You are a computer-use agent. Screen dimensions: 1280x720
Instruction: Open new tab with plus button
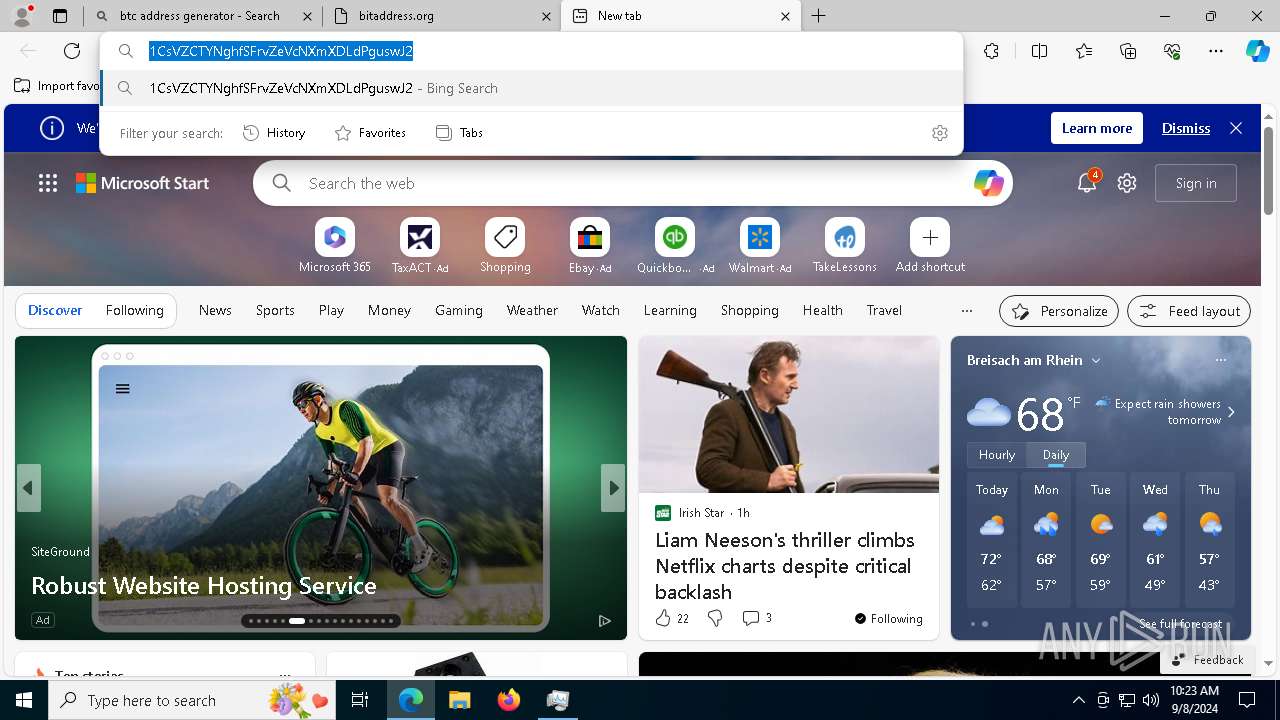pos(819,16)
